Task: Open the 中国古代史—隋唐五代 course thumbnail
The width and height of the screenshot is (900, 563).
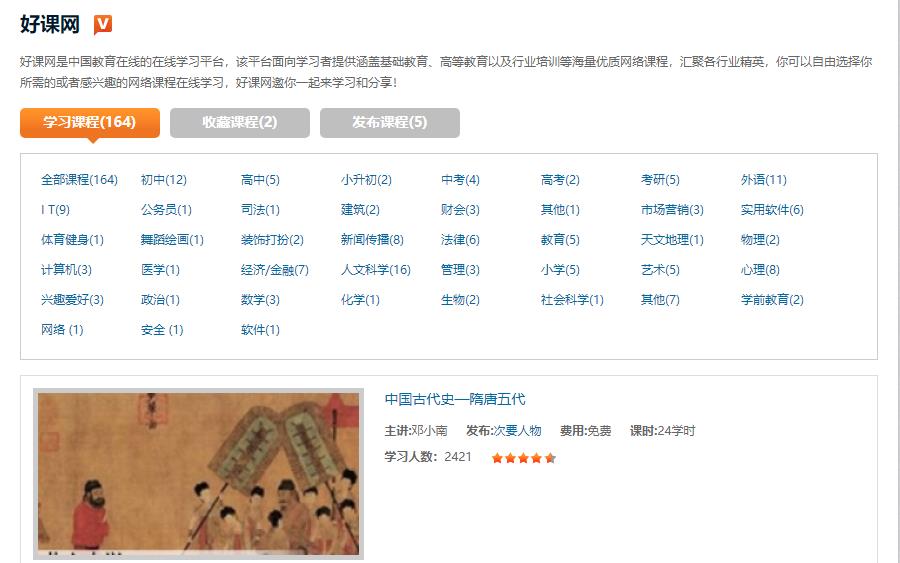Action: (199, 474)
